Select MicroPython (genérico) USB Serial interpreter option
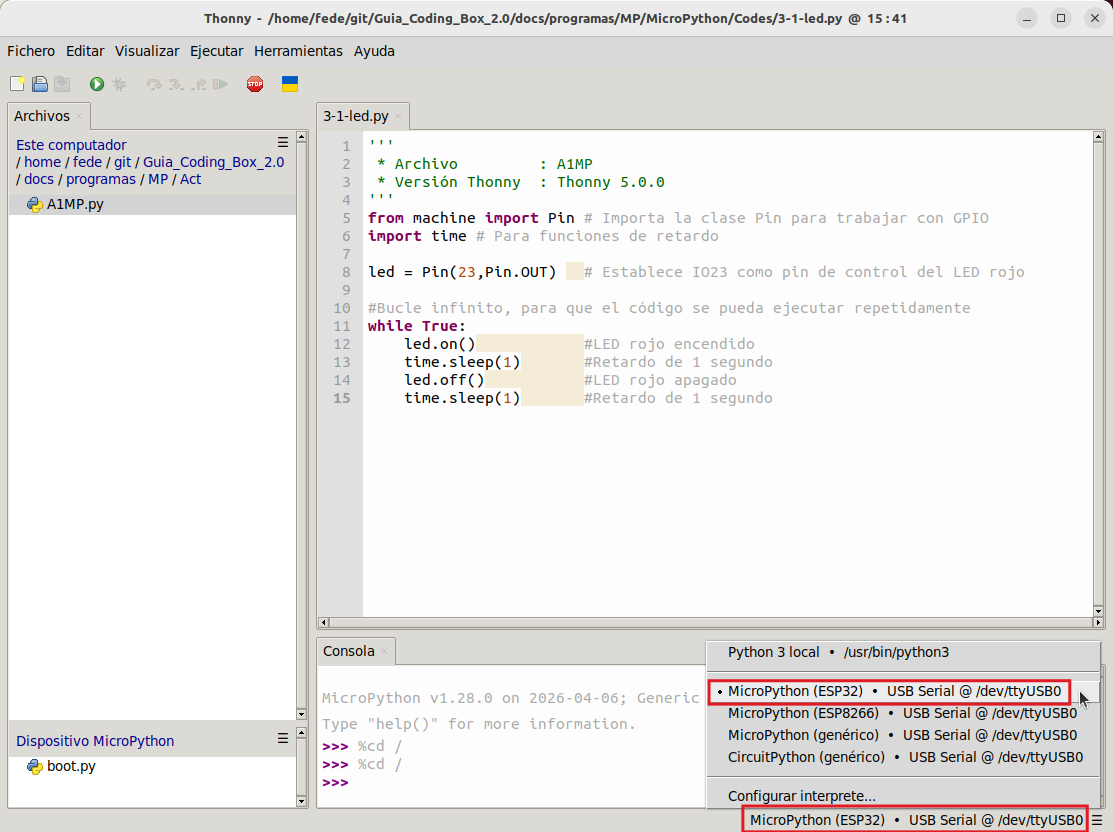 903,735
